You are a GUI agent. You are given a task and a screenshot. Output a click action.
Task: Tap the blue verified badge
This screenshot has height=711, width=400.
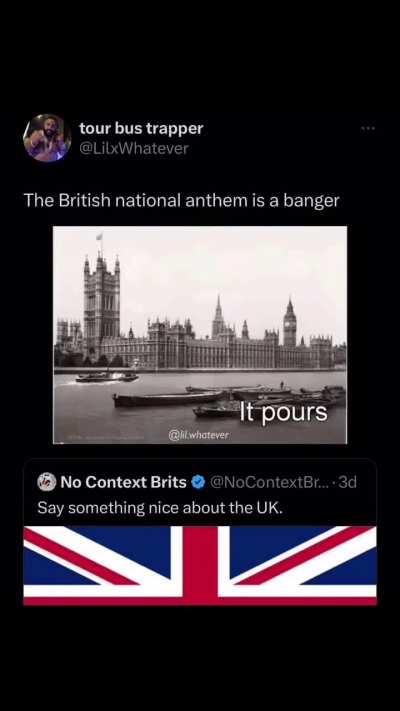pyautogui.click(x=198, y=482)
